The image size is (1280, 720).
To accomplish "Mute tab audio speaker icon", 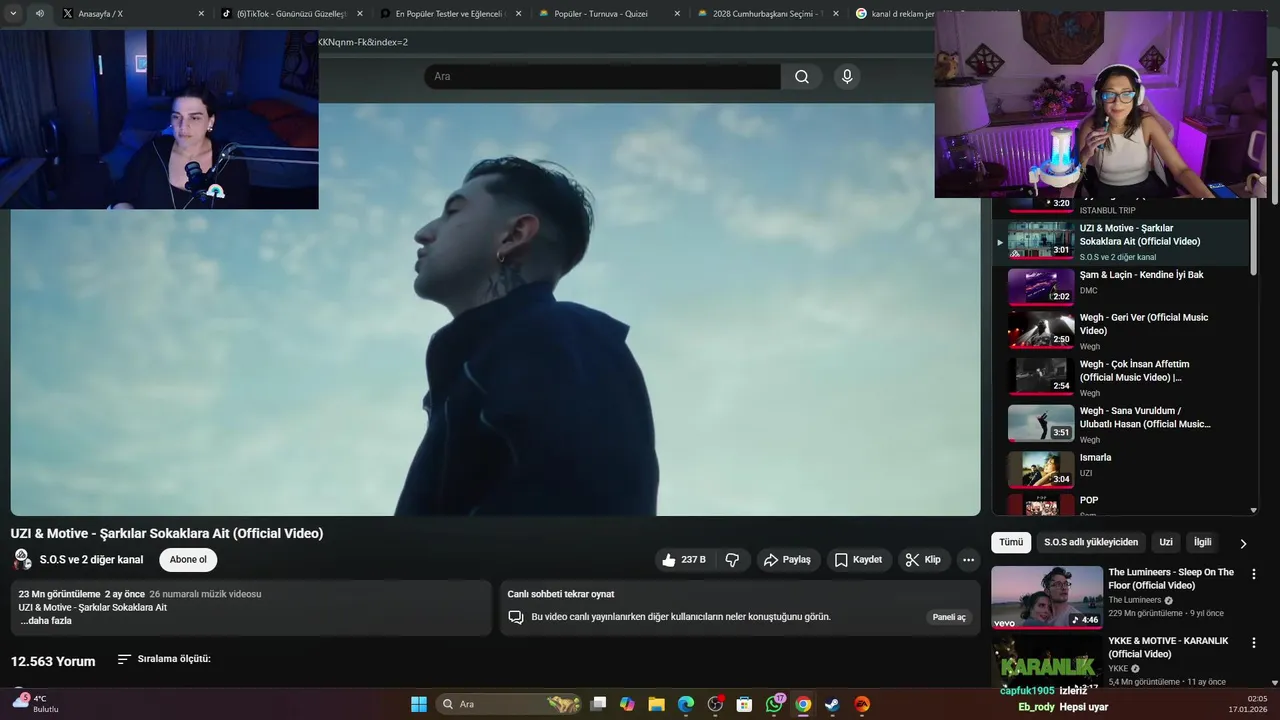I will [39, 14].
